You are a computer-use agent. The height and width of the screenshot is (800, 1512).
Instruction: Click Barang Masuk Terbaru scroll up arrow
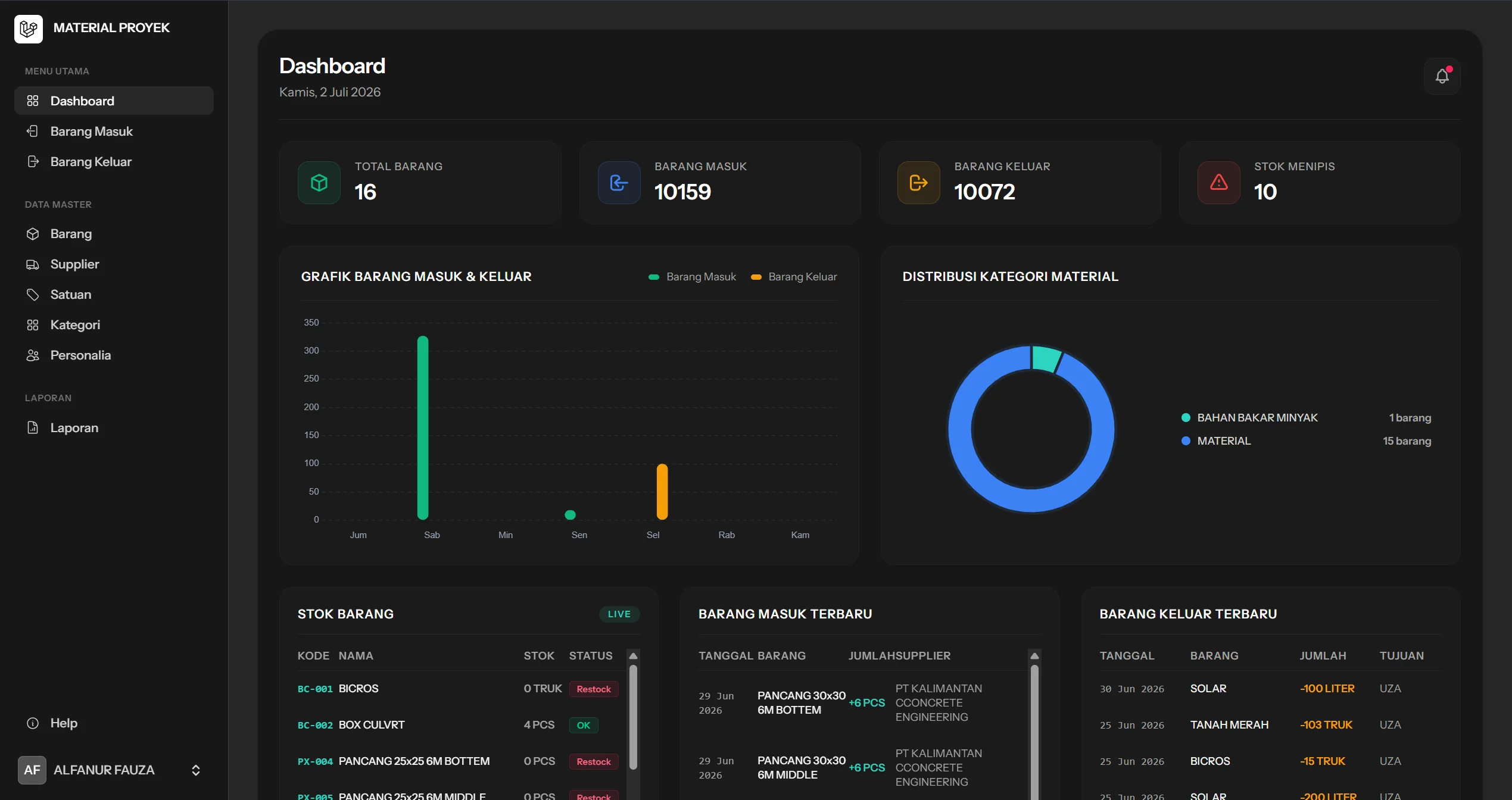(x=1034, y=656)
